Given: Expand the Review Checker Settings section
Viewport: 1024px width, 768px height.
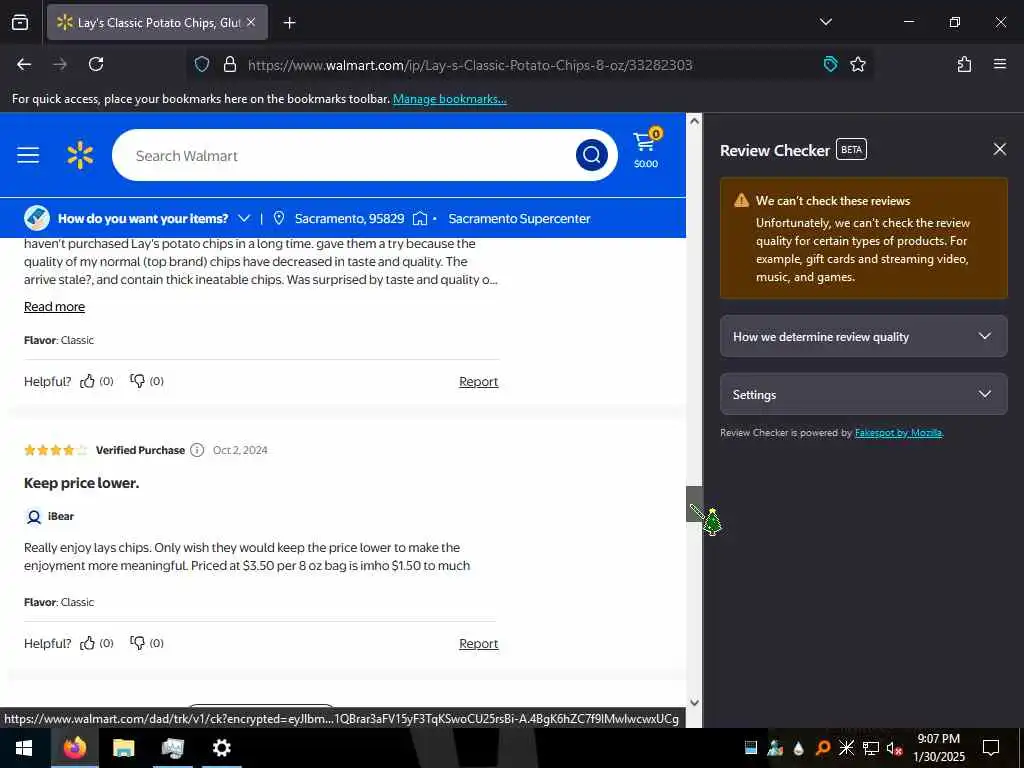Looking at the screenshot, I should pos(863,394).
